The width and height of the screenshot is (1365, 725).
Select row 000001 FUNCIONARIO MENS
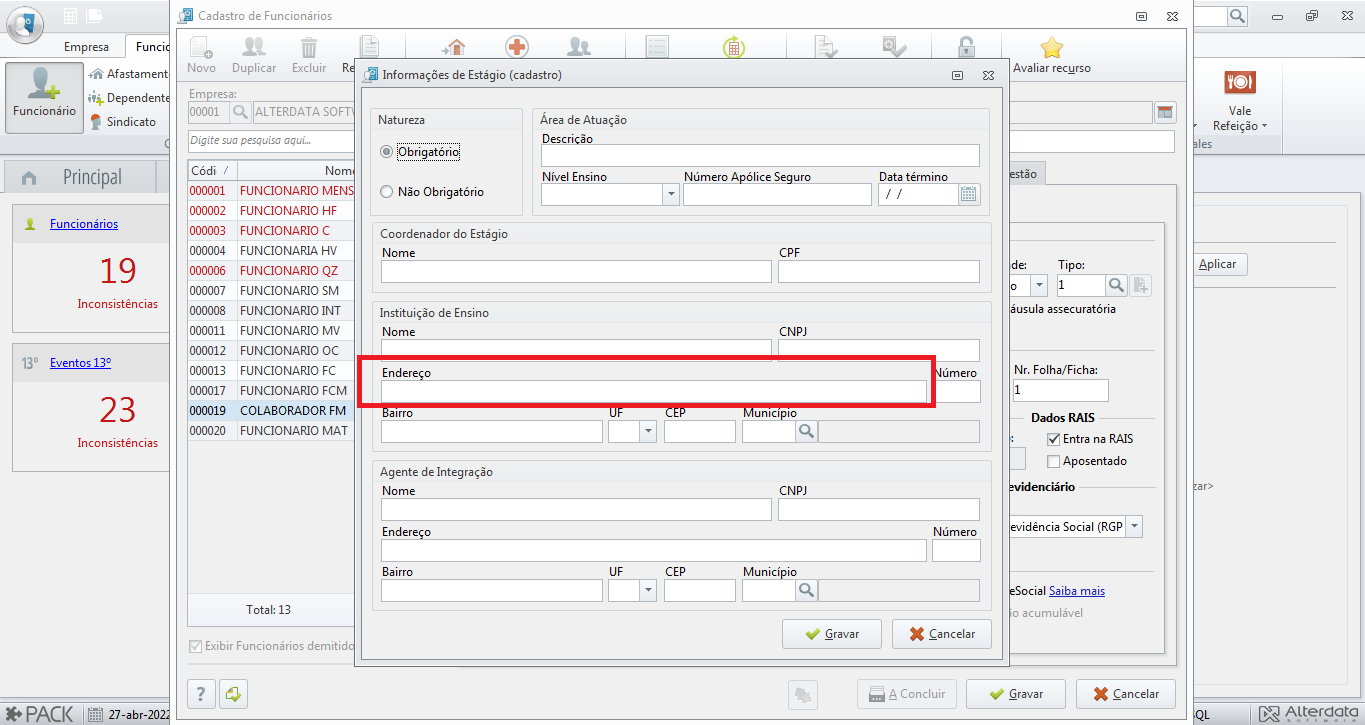coord(271,190)
